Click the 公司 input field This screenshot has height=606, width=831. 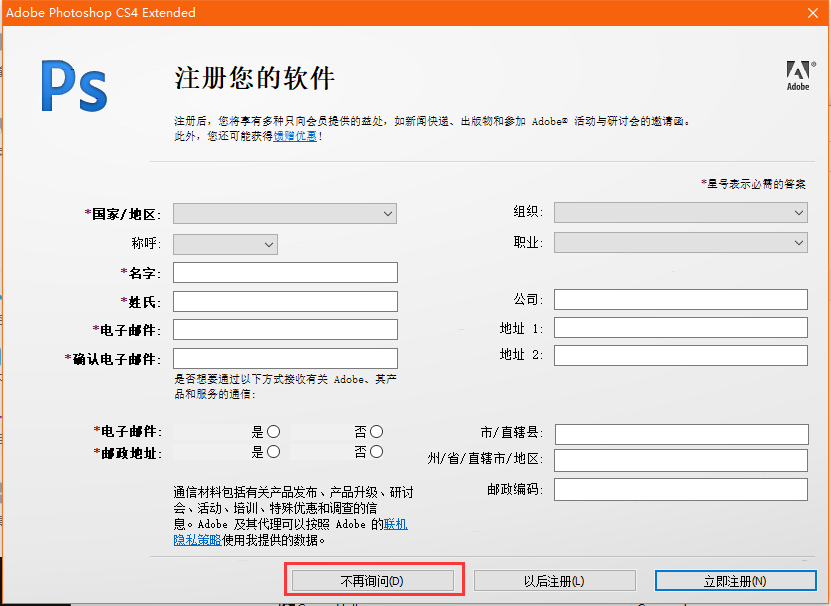tap(680, 300)
